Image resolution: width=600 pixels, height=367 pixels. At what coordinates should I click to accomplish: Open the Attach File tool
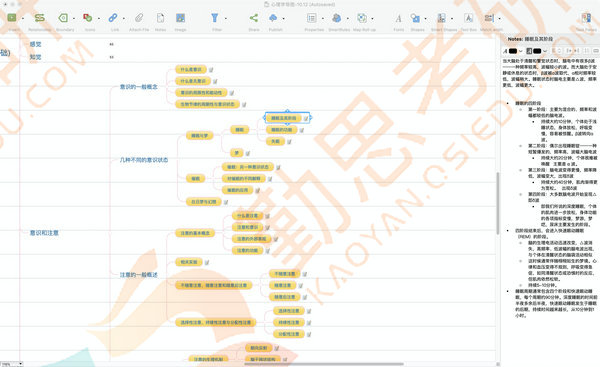tap(139, 18)
